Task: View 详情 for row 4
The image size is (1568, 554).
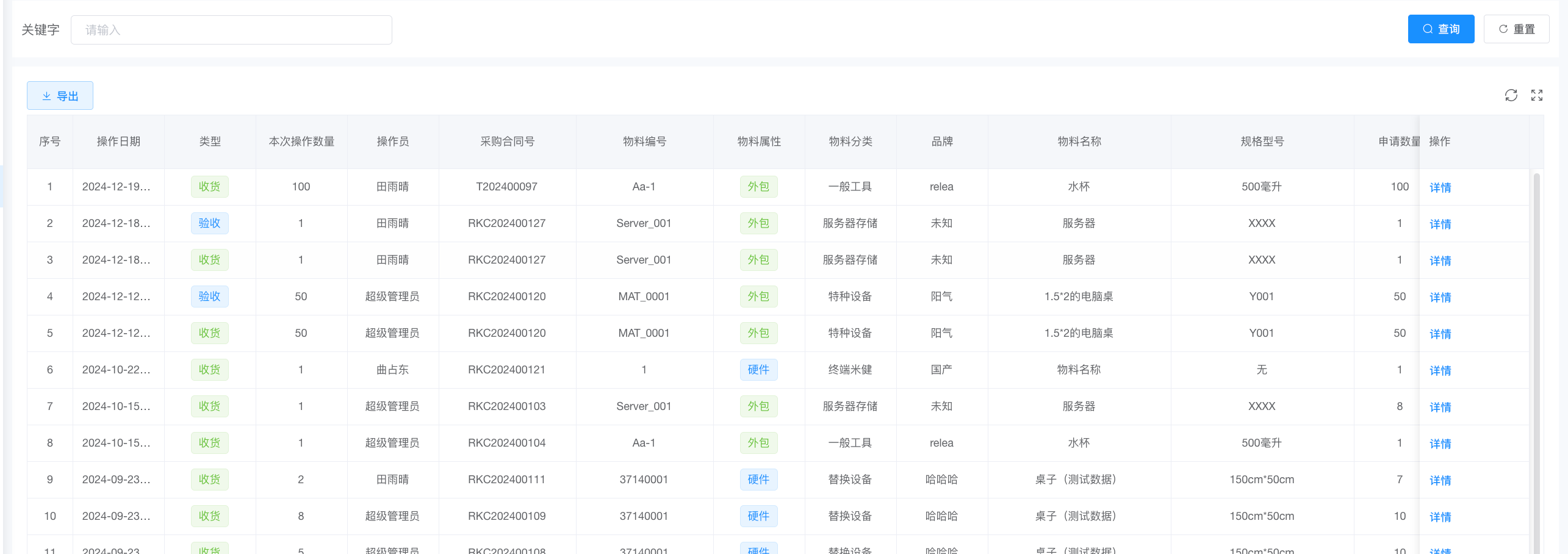Action: 1440,297
